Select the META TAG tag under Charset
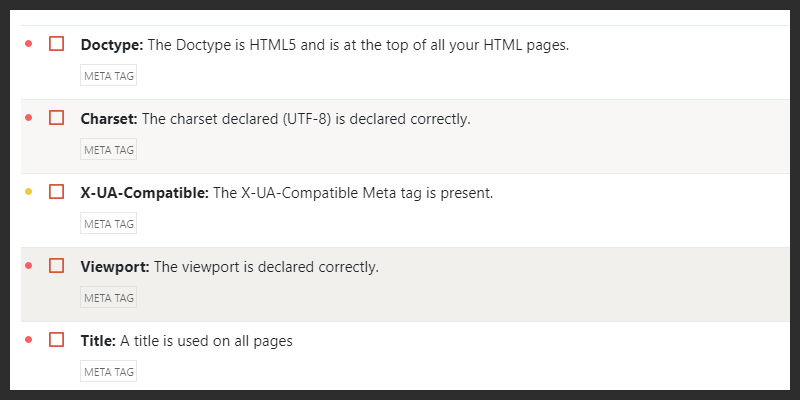Image resolution: width=800 pixels, height=400 pixels. (x=108, y=149)
